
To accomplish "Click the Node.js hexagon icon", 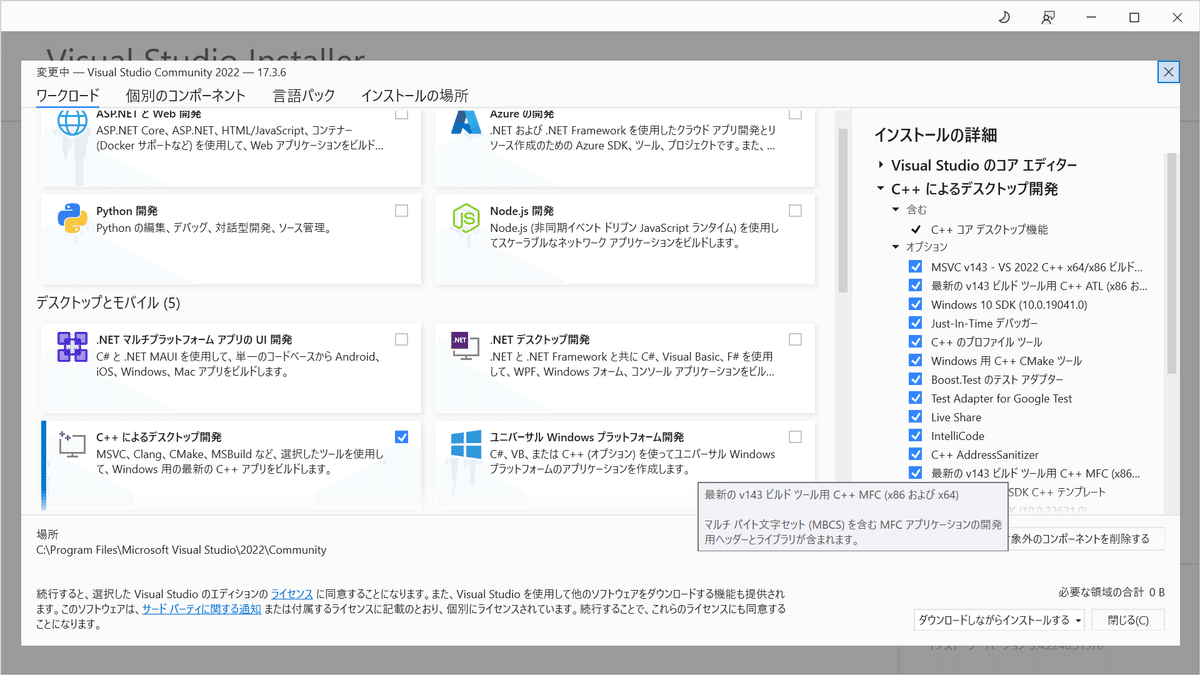I will coord(467,218).
